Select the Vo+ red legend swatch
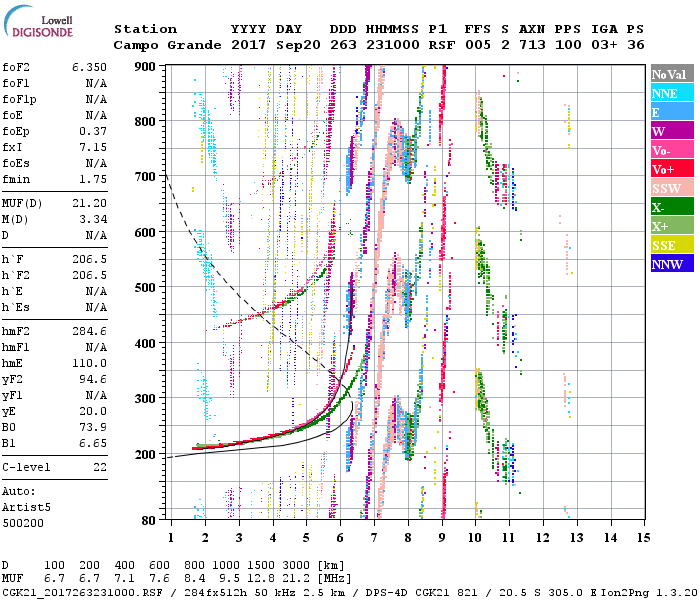700x600 pixels. click(x=672, y=169)
